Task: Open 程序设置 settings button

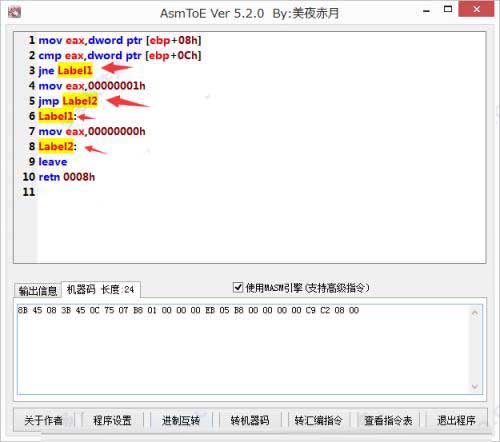Action: click(112, 420)
